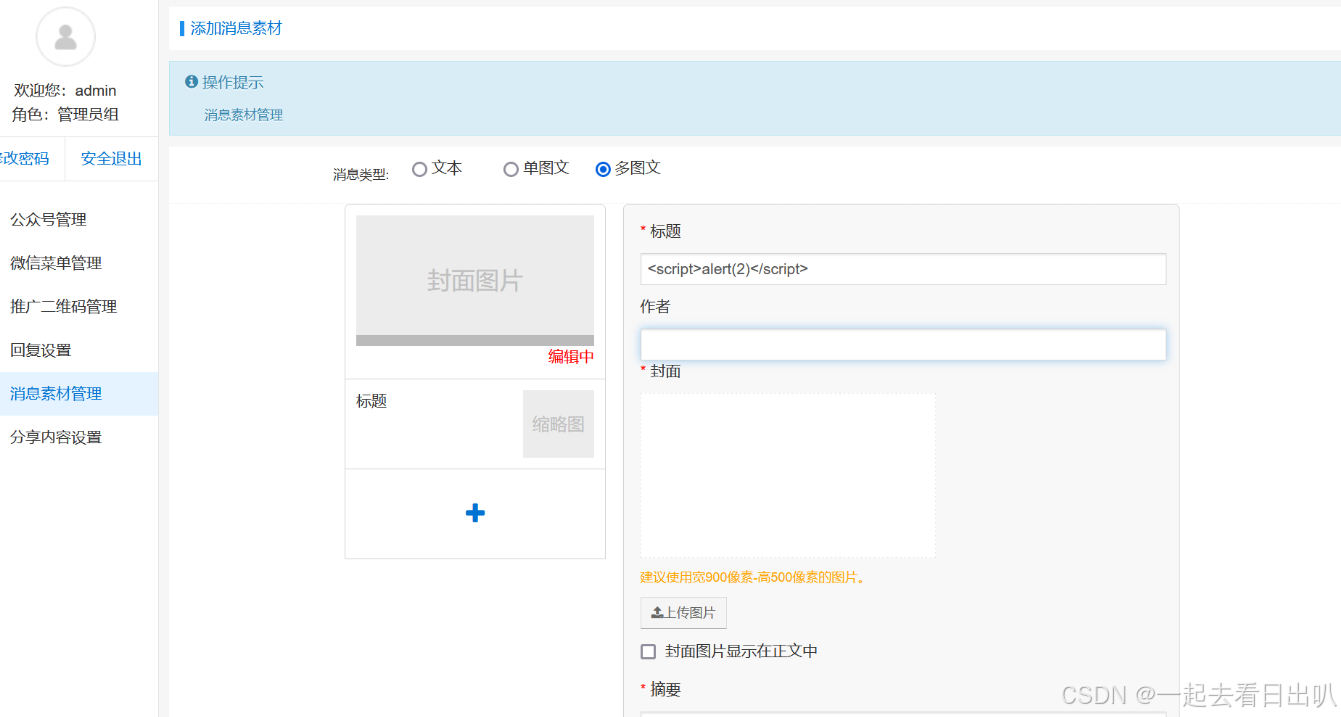The width and height of the screenshot is (1341, 717).
Task: Select the 单图文 message type
Action: coord(511,169)
